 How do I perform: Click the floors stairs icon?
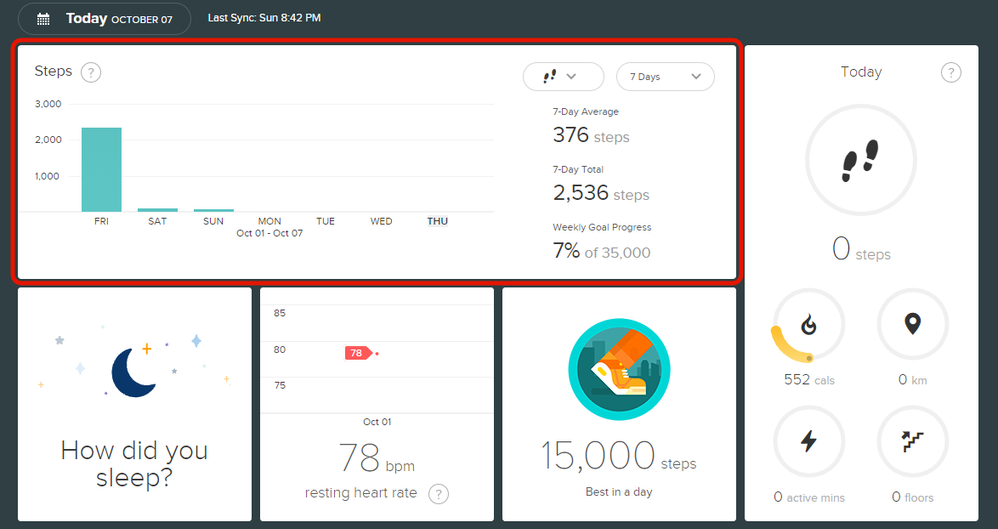[x=912, y=442]
